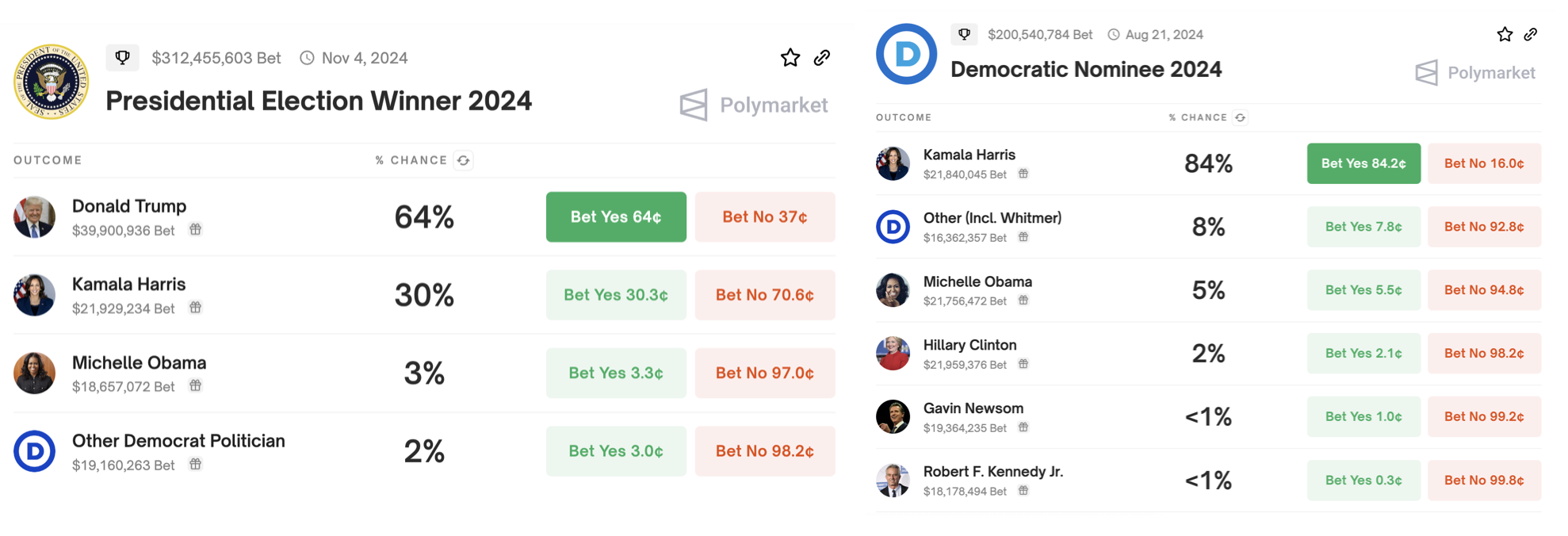Favorite the Democratic Nominee 2024 market
The image size is (1568, 536).
pos(1505,34)
